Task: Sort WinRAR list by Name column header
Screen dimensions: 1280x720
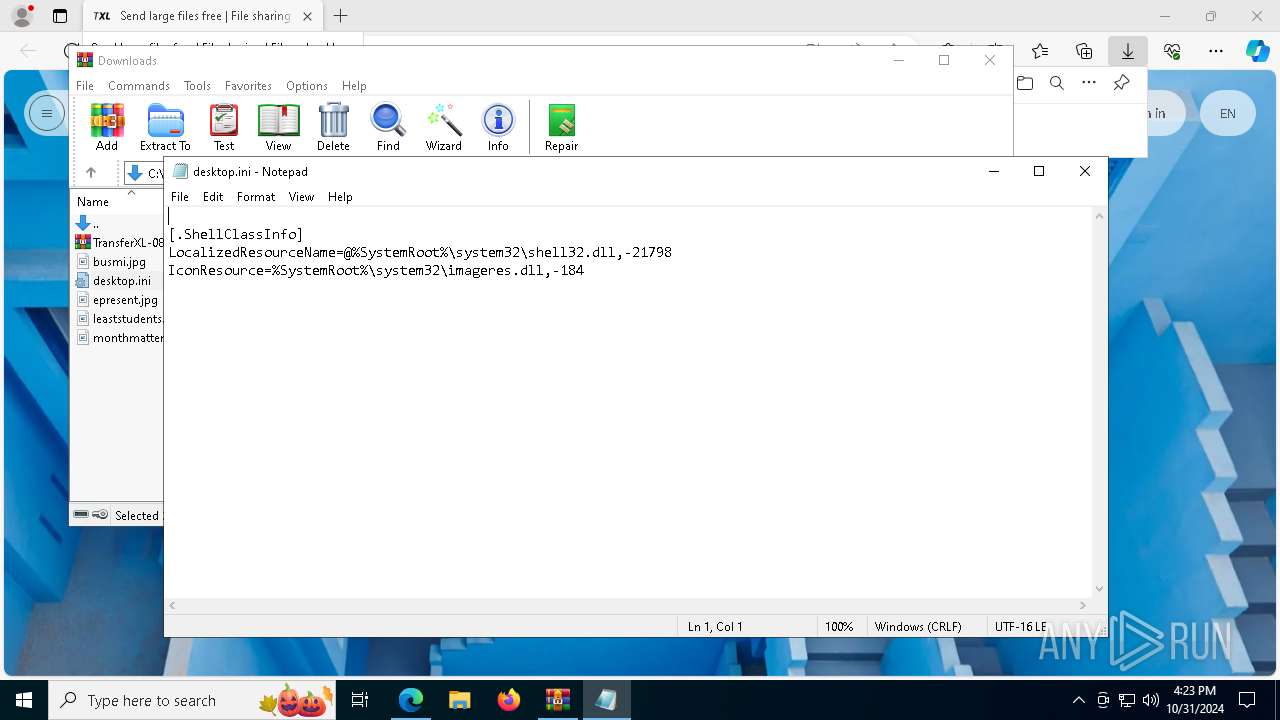Action: coord(117,201)
